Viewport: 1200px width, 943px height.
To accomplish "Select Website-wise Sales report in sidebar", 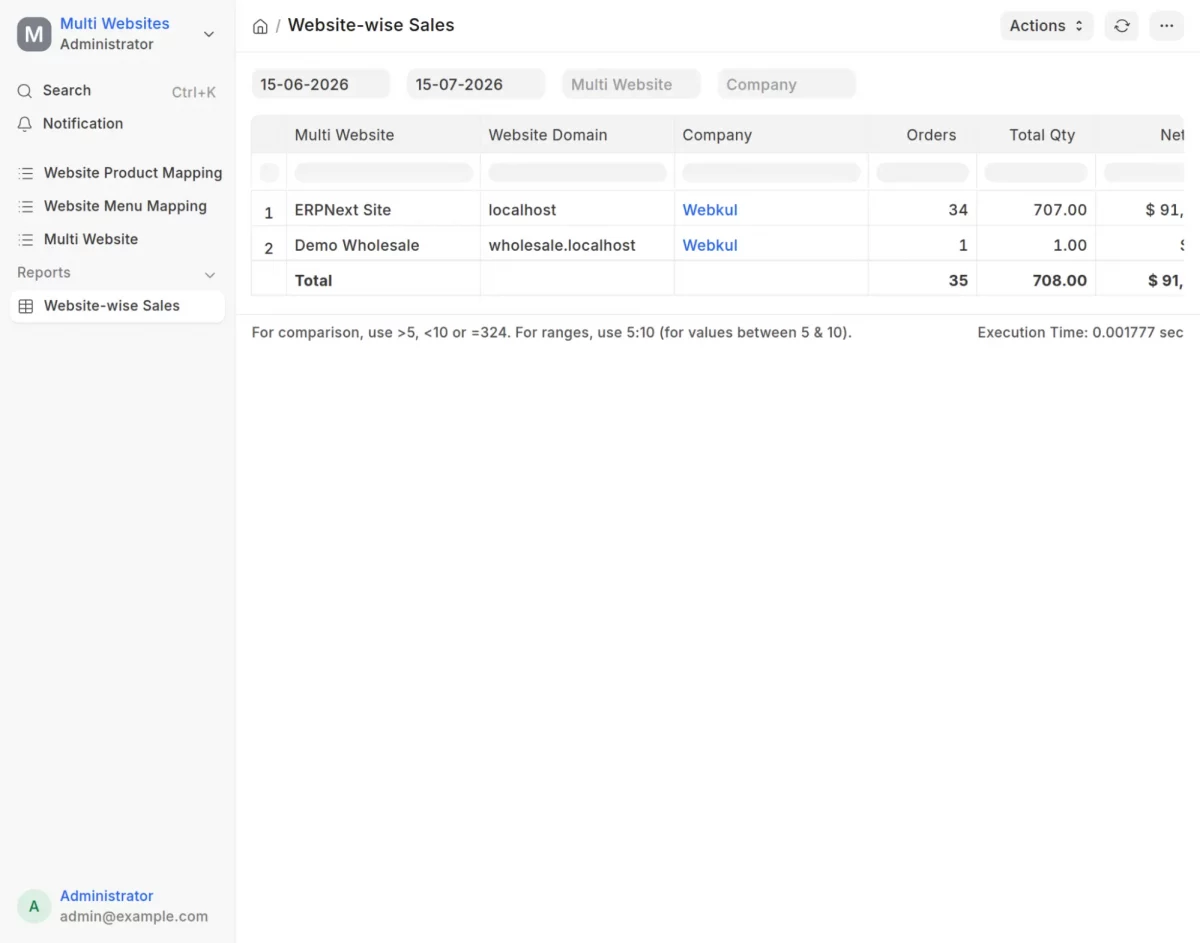I will [x=118, y=306].
